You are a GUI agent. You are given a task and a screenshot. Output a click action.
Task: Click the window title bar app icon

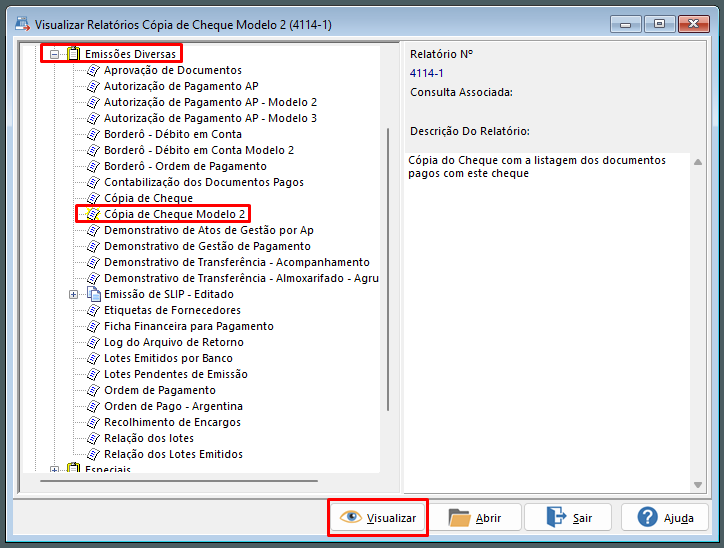23,24
